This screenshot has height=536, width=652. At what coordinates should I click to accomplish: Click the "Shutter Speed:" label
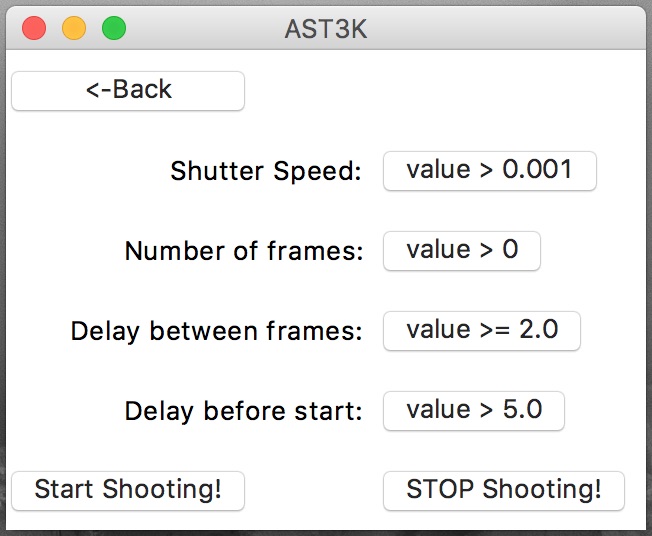pyautogui.click(x=266, y=171)
